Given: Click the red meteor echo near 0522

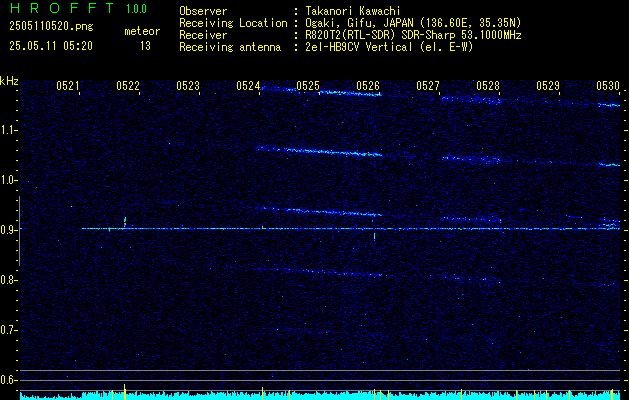Looking at the screenshot, I should click(125, 222).
